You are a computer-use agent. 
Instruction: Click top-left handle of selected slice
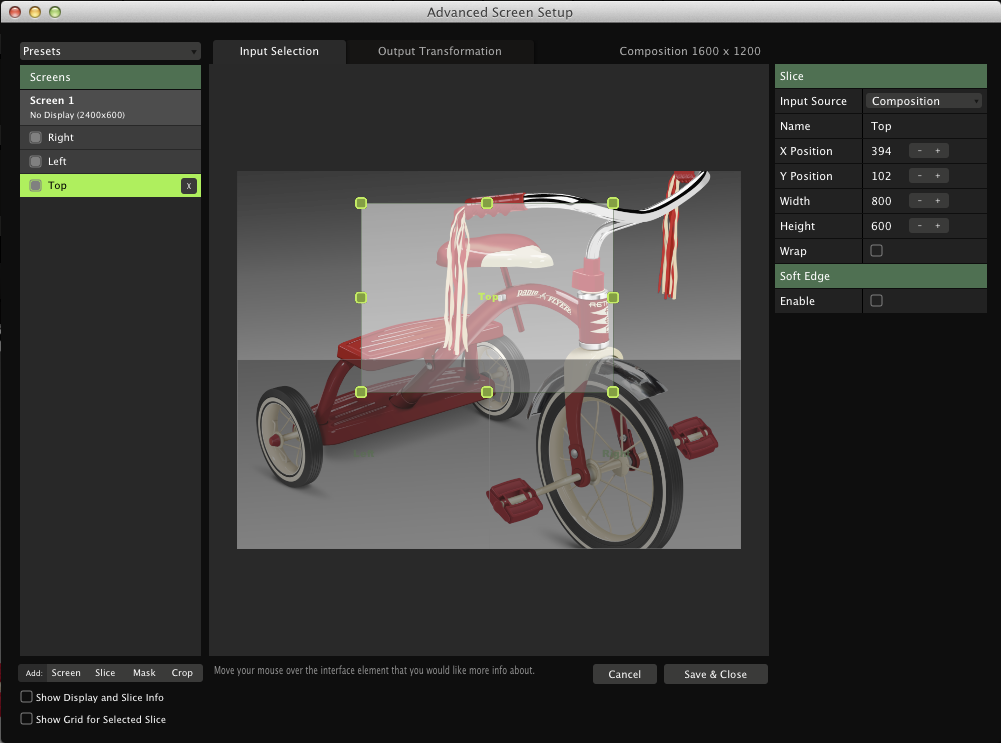pyautogui.click(x=361, y=203)
